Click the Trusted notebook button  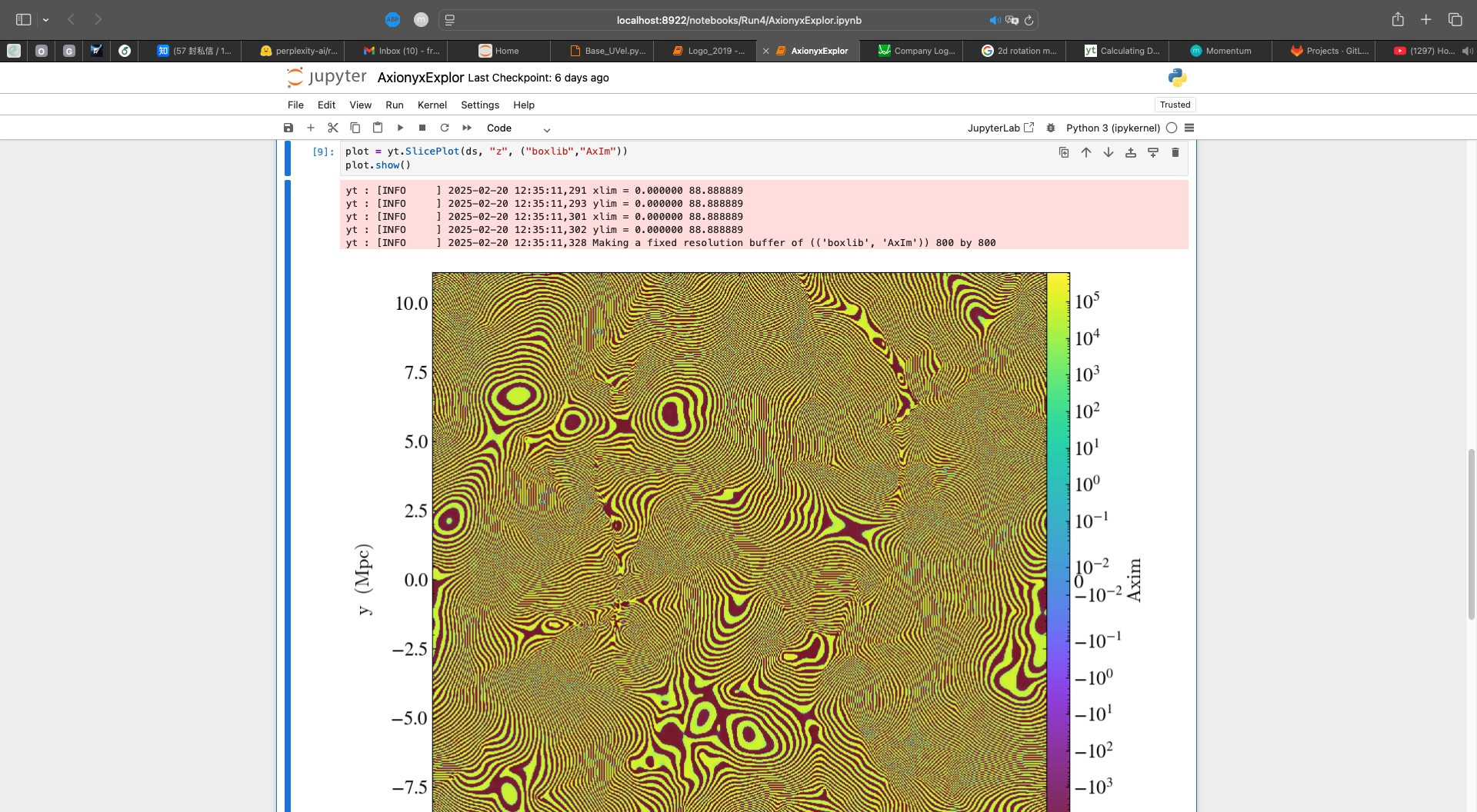click(1175, 105)
